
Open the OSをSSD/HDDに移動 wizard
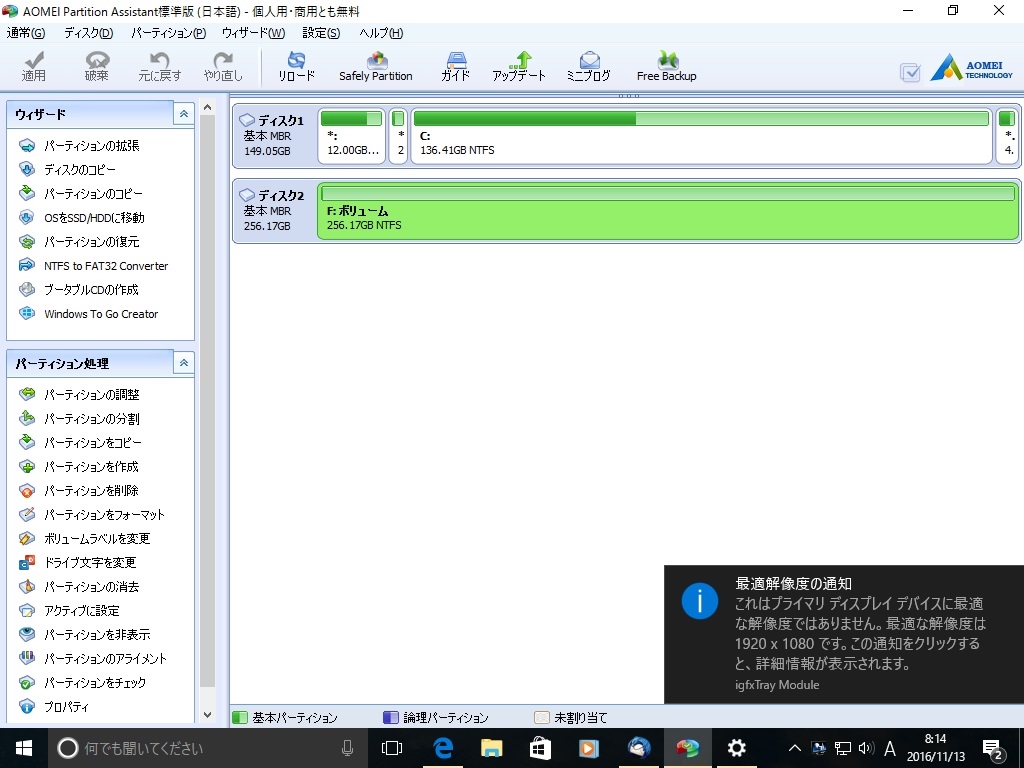click(82, 218)
